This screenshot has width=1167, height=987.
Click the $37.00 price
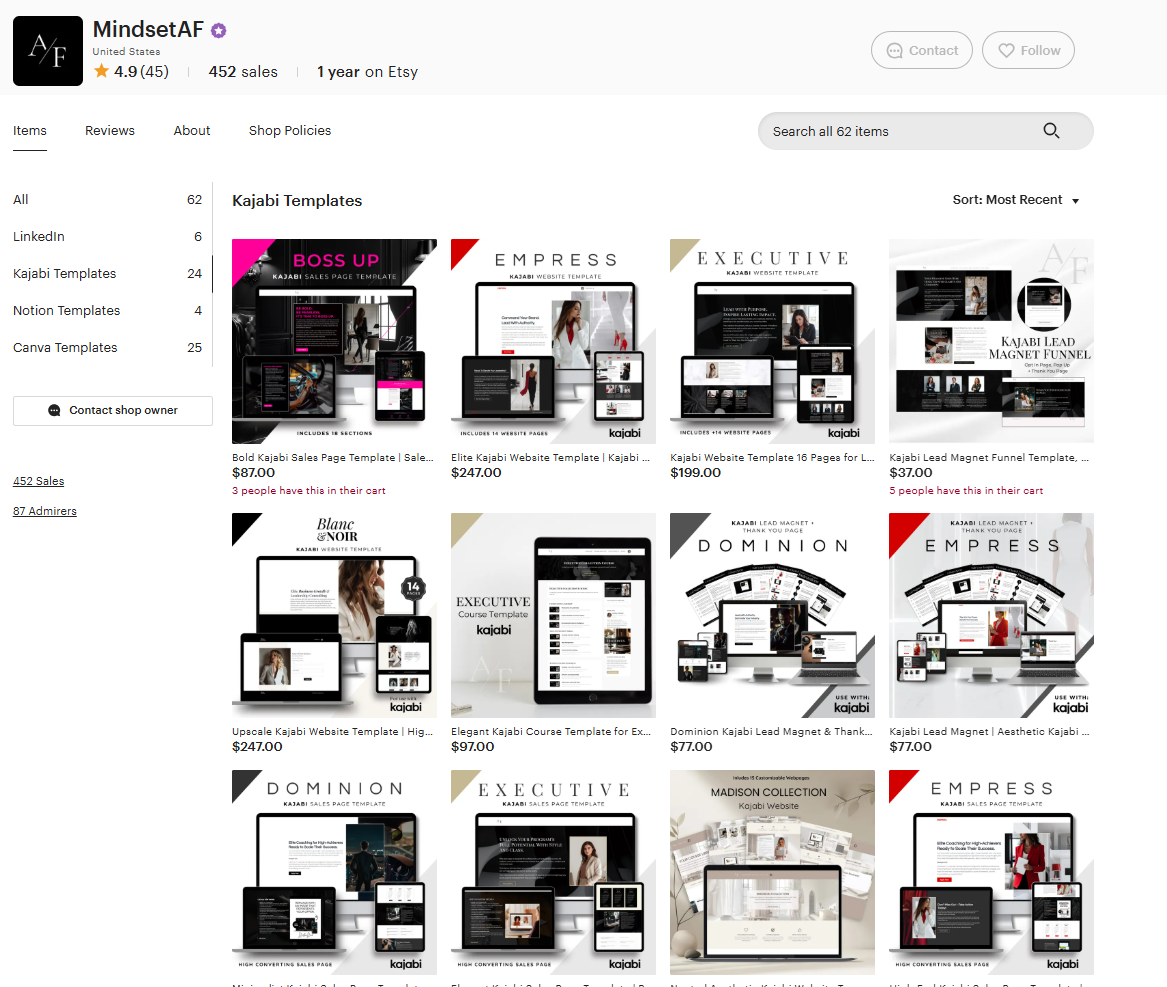click(911, 473)
